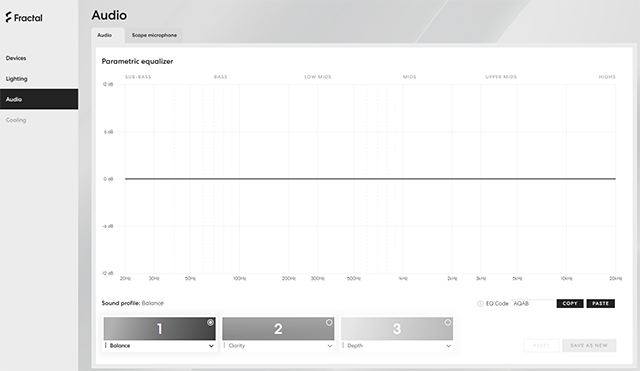Select the radio button on profile 1
The height and width of the screenshot is (371, 640).
point(210,322)
